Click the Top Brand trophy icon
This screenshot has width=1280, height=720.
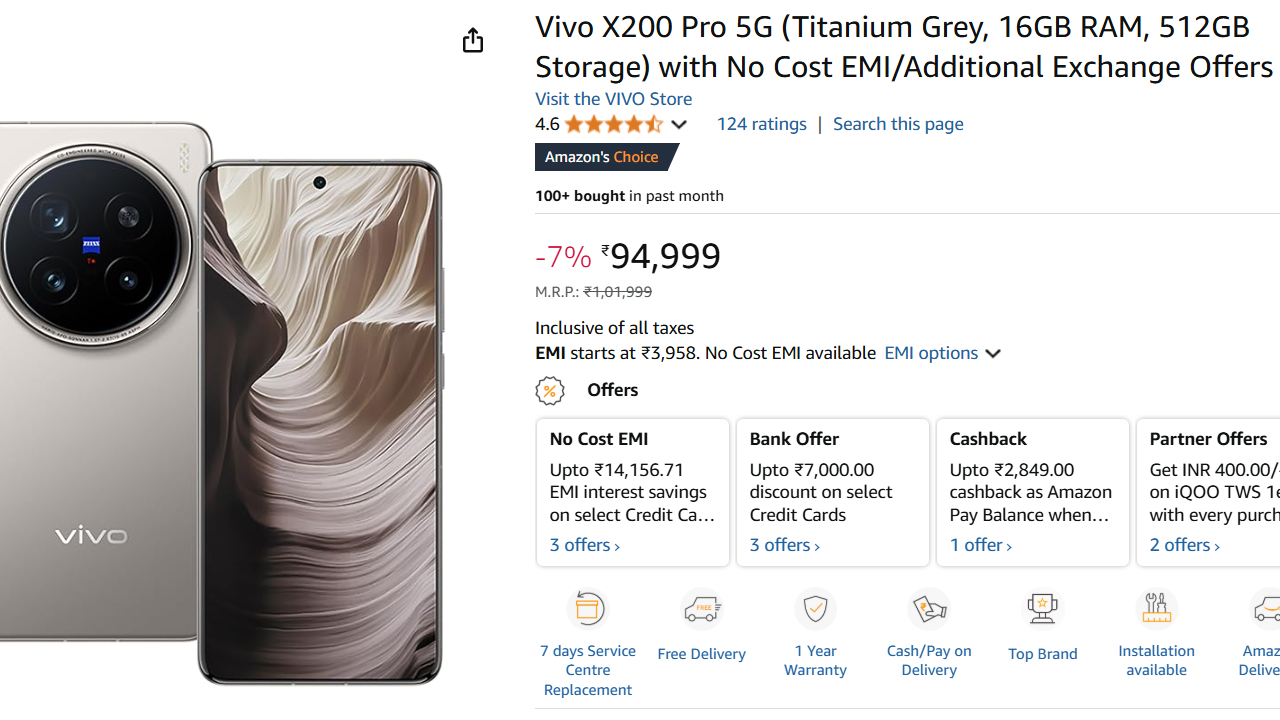click(x=1042, y=609)
